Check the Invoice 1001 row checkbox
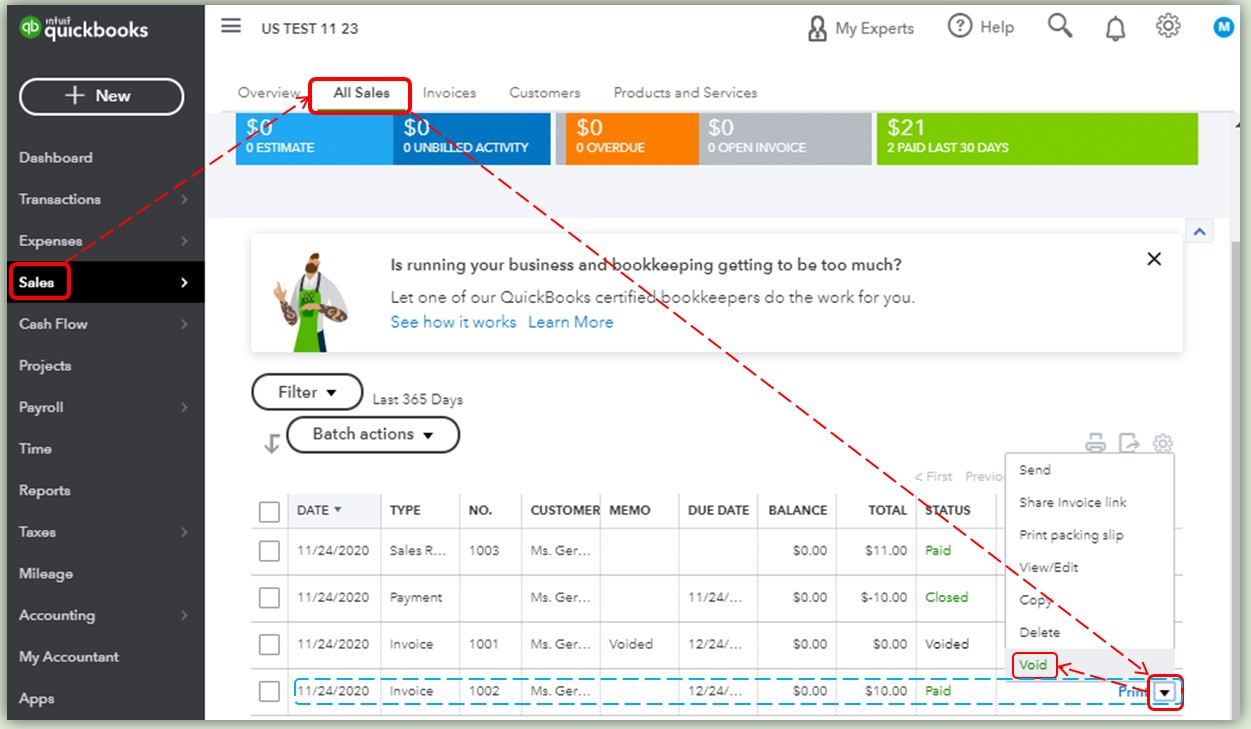The height and width of the screenshot is (729, 1251). (269, 644)
